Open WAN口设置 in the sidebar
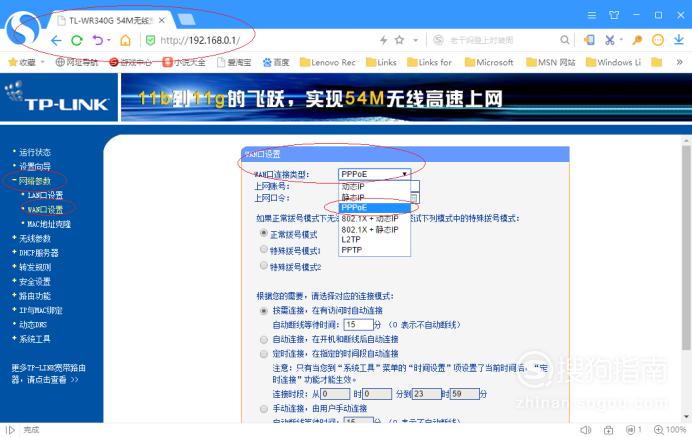This screenshot has width=692, height=437. [x=45, y=210]
